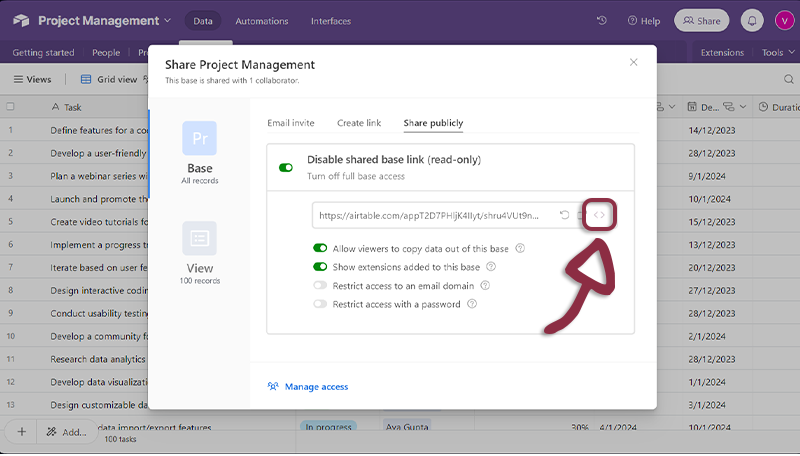Regenerate the shared link with the refresh icon
Screen dimensions: 800x456
[x=565, y=215]
